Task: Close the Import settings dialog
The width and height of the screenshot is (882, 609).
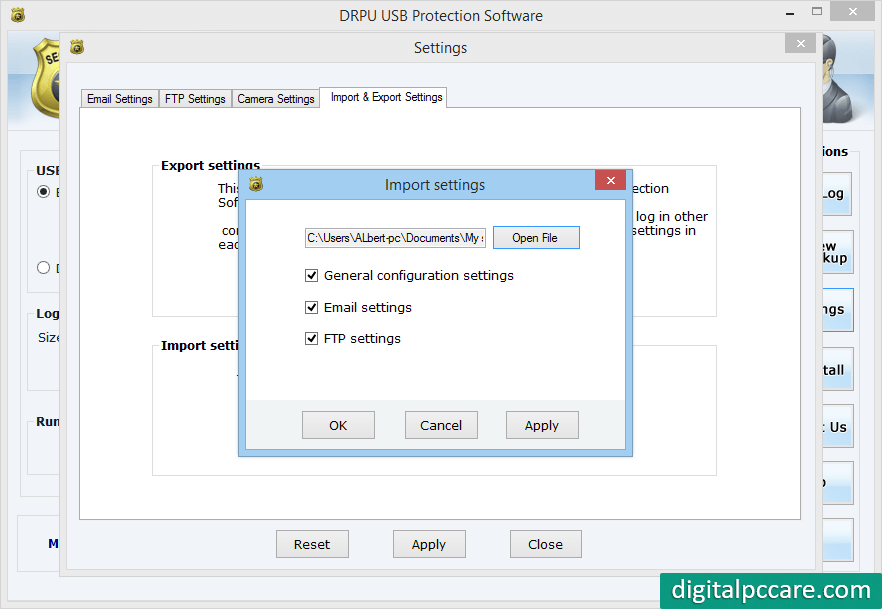Action: [x=610, y=181]
